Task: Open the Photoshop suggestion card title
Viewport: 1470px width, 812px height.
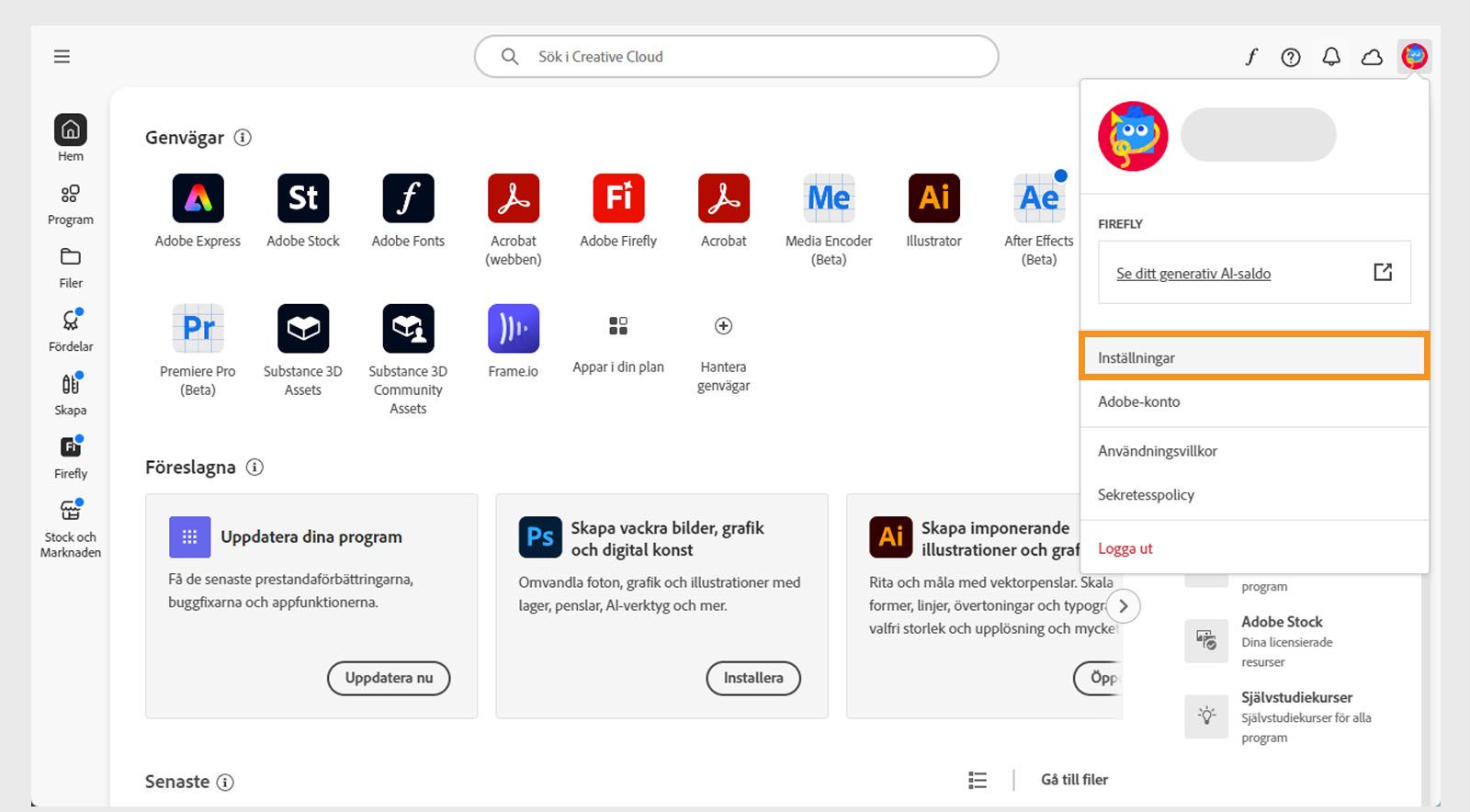Action: point(667,539)
